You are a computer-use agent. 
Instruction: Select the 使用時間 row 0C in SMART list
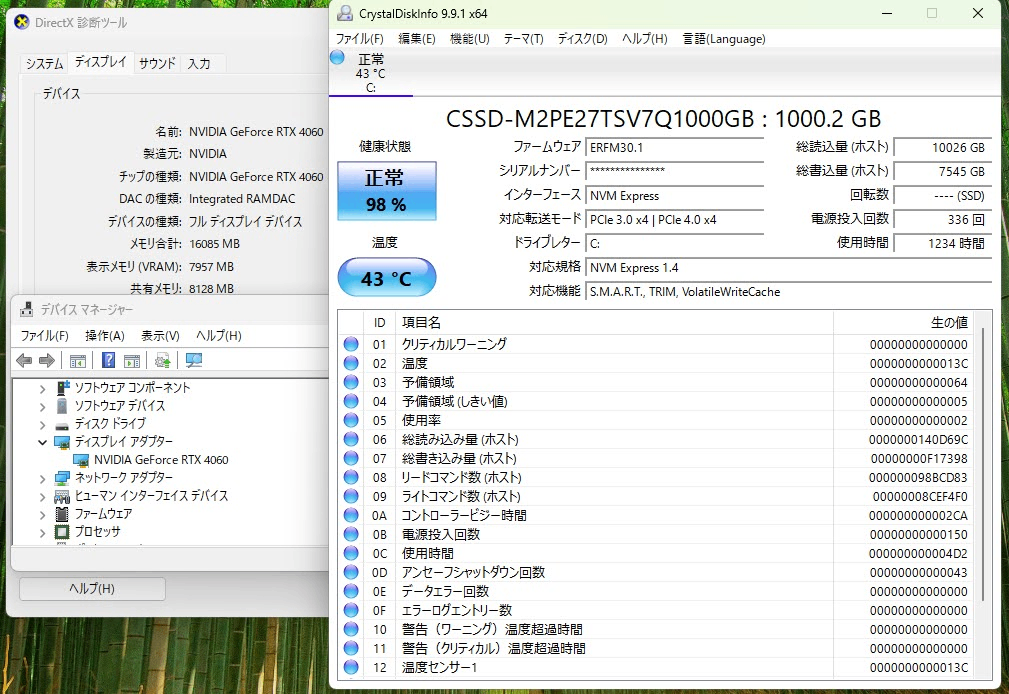(656, 554)
